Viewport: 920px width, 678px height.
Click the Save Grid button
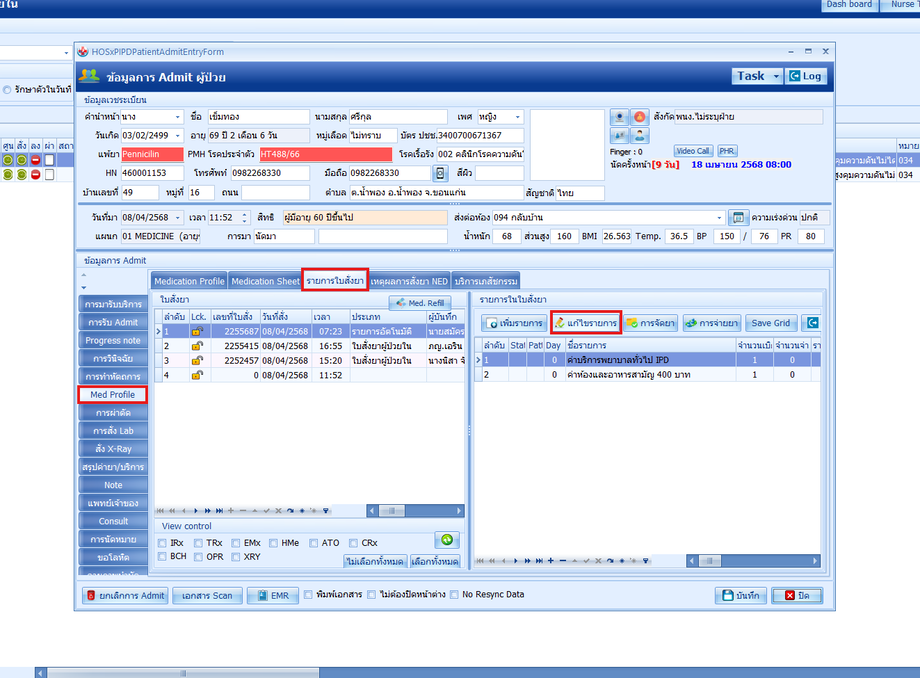(x=770, y=323)
